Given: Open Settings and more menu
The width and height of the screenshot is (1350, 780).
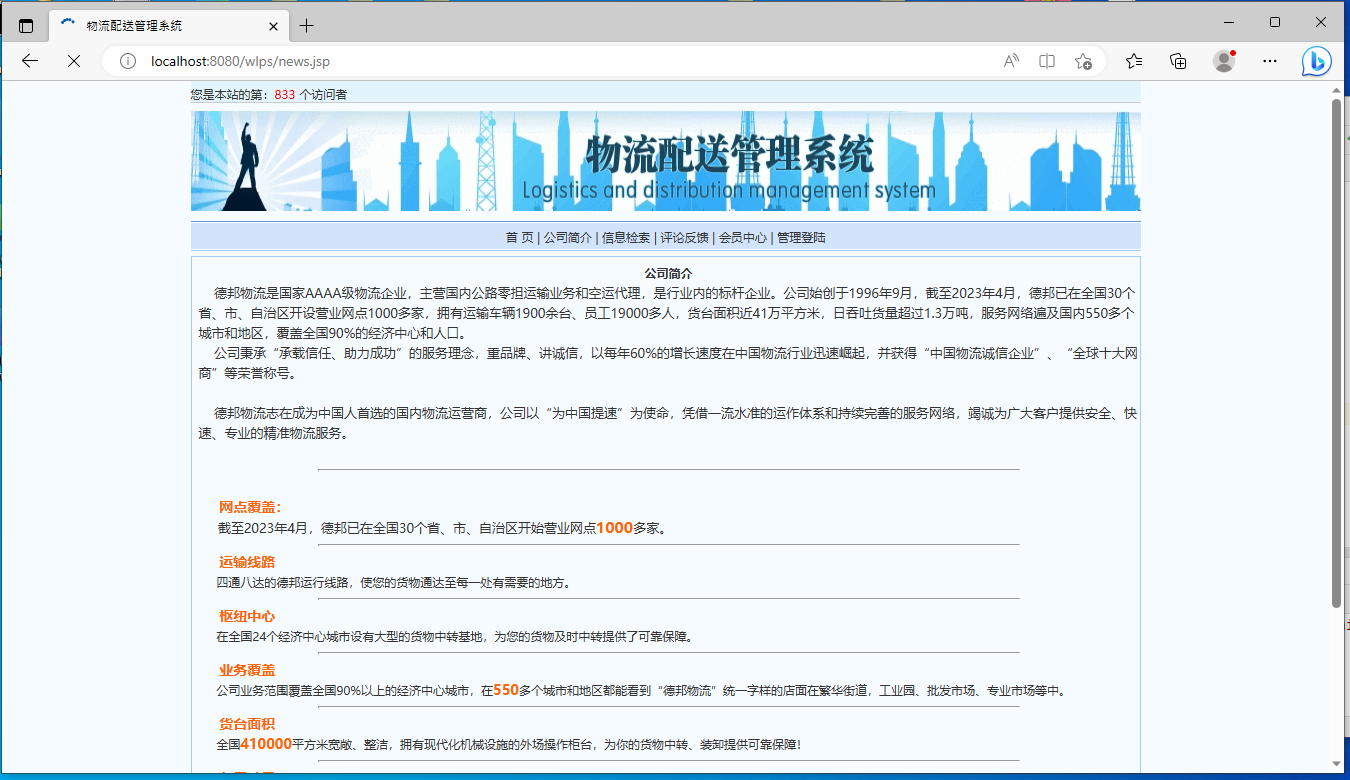Looking at the screenshot, I should pos(1270,61).
